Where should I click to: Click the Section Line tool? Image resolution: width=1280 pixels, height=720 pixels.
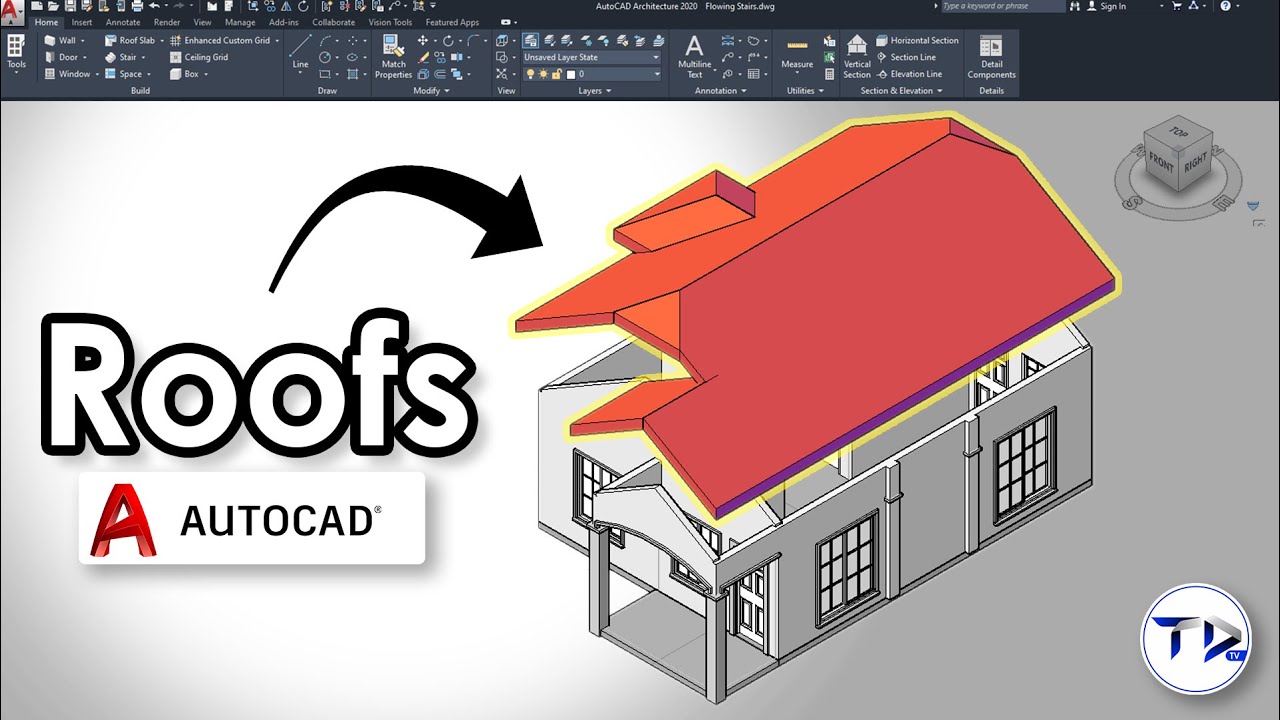(905, 57)
